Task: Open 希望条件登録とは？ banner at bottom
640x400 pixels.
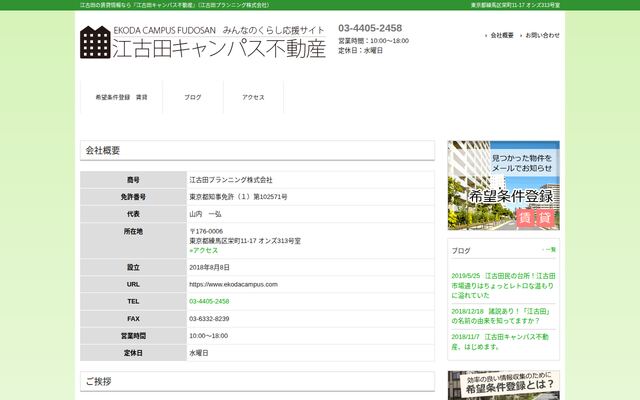Action: pos(504,385)
